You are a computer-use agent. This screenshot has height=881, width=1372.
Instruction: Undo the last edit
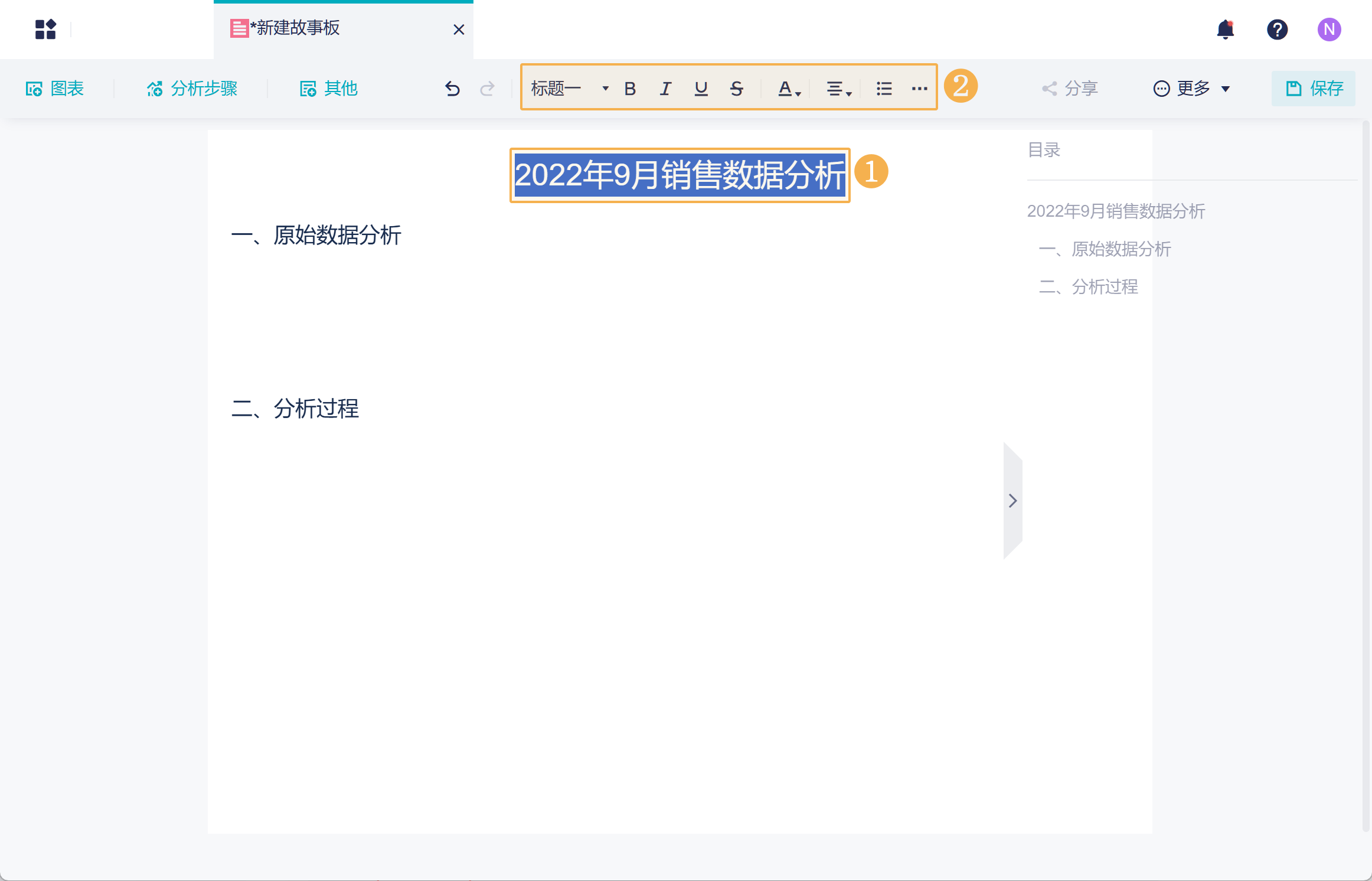click(452, 89)
